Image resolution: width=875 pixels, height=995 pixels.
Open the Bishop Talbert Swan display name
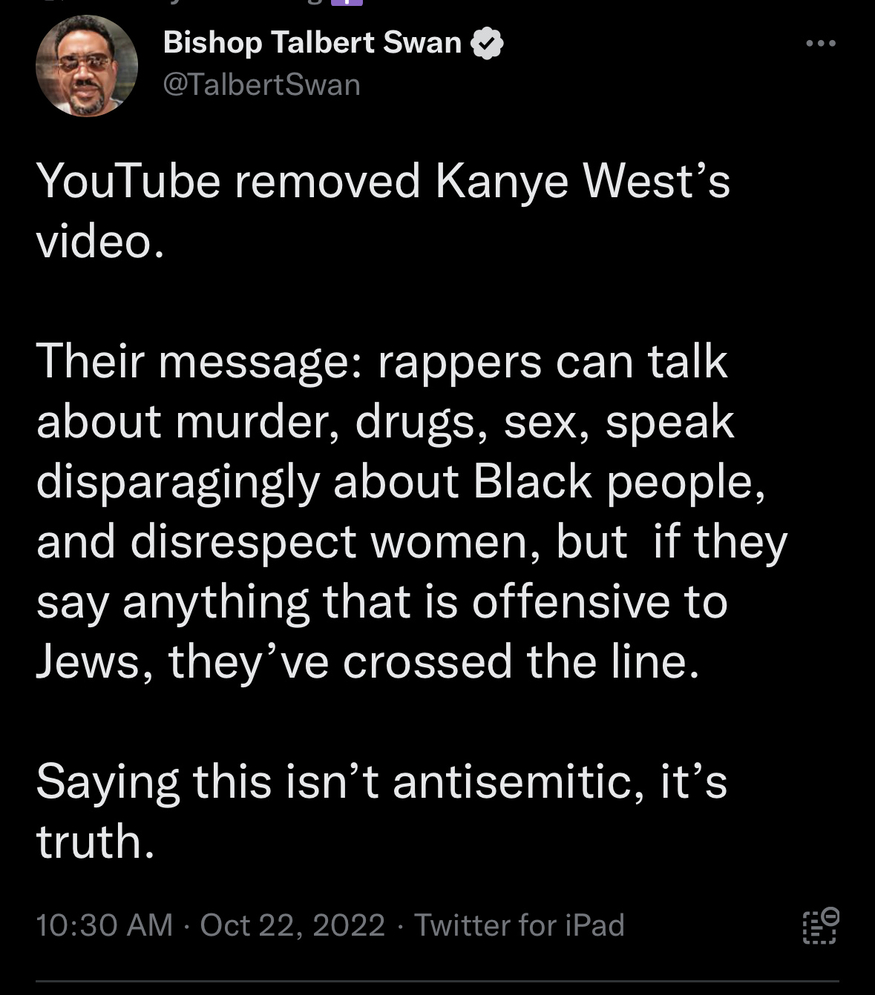coord(312,43)
